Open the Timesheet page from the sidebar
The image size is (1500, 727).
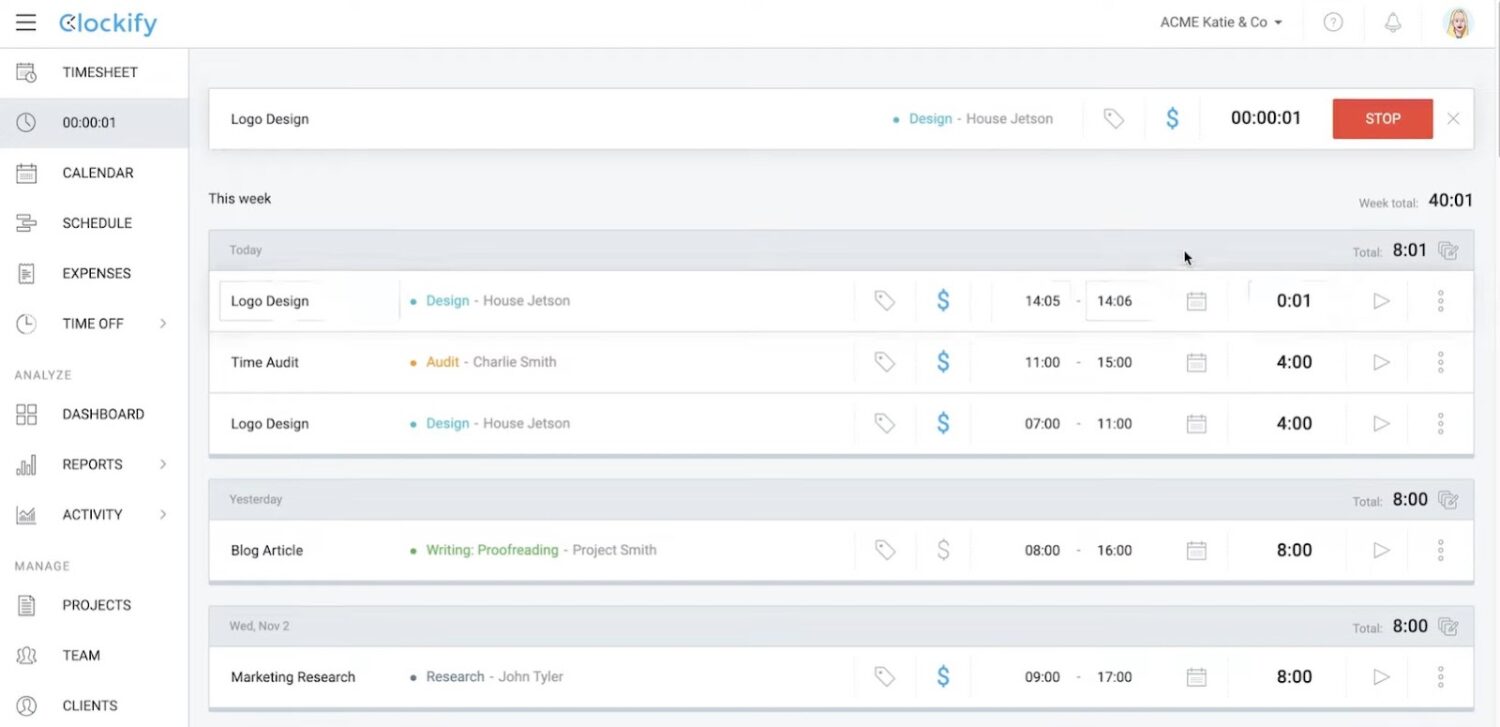(99, 72)
